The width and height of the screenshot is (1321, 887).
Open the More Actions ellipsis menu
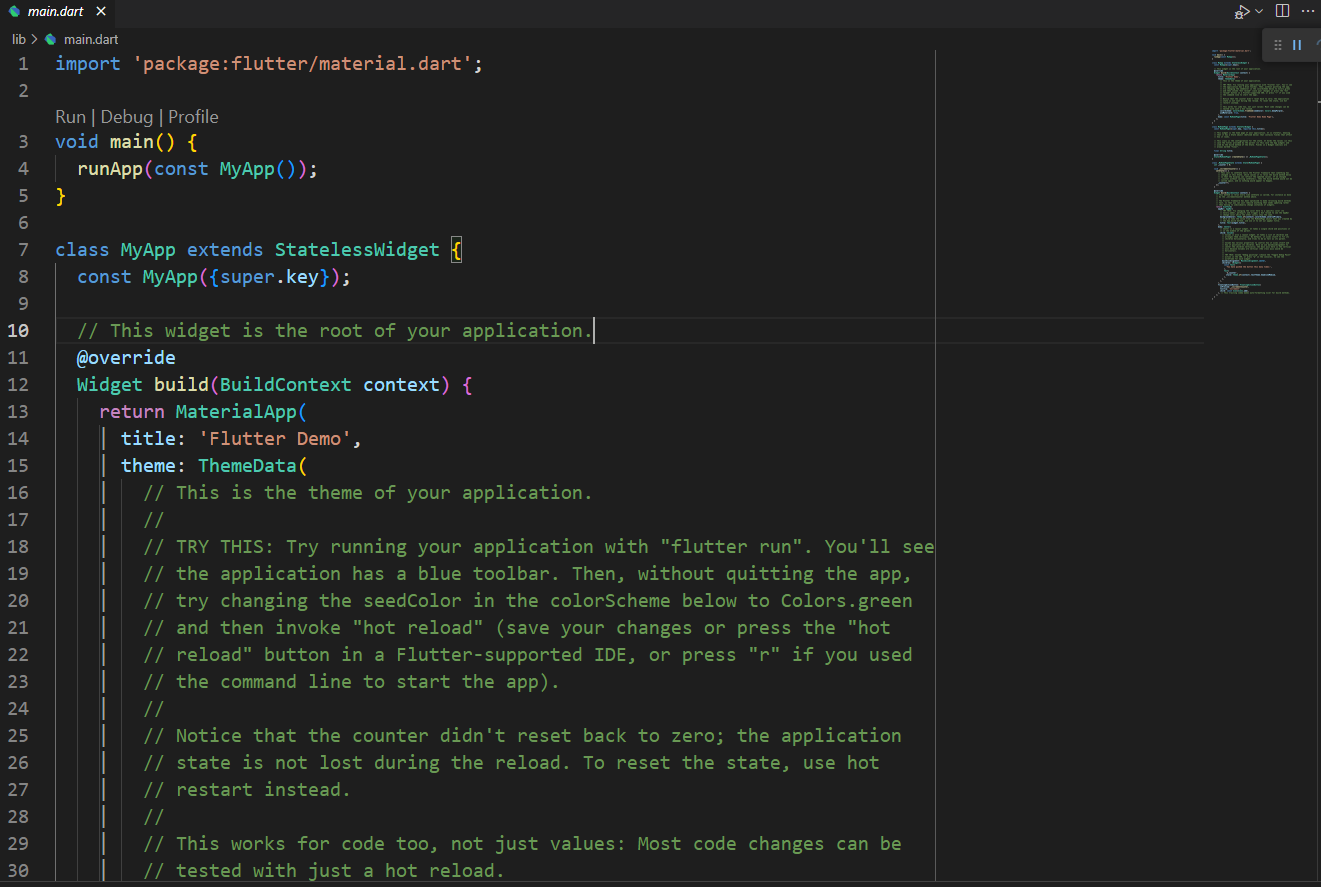pyautogui.click(x=1308, y=11)
